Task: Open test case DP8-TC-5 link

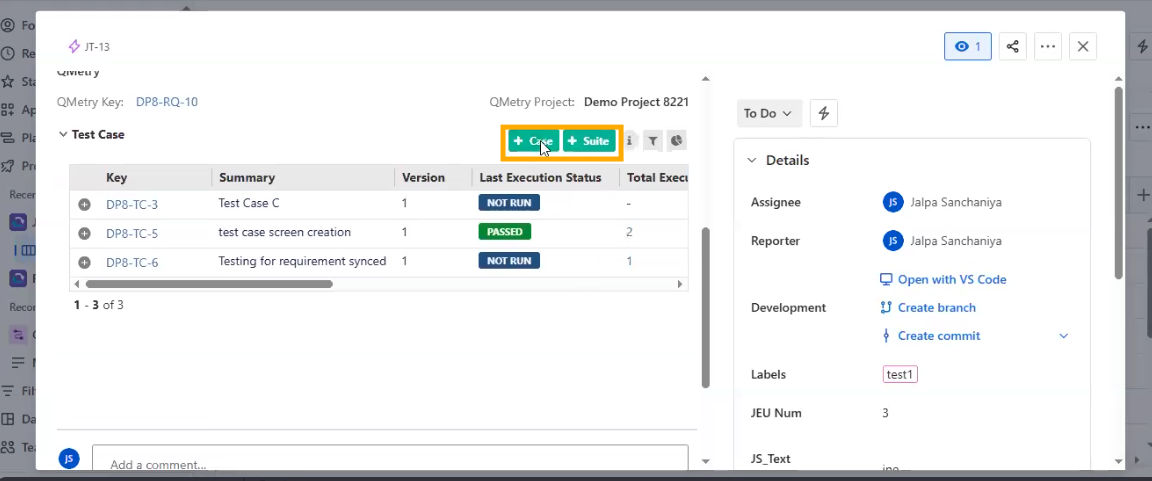Action: click(x=132, y=234)
